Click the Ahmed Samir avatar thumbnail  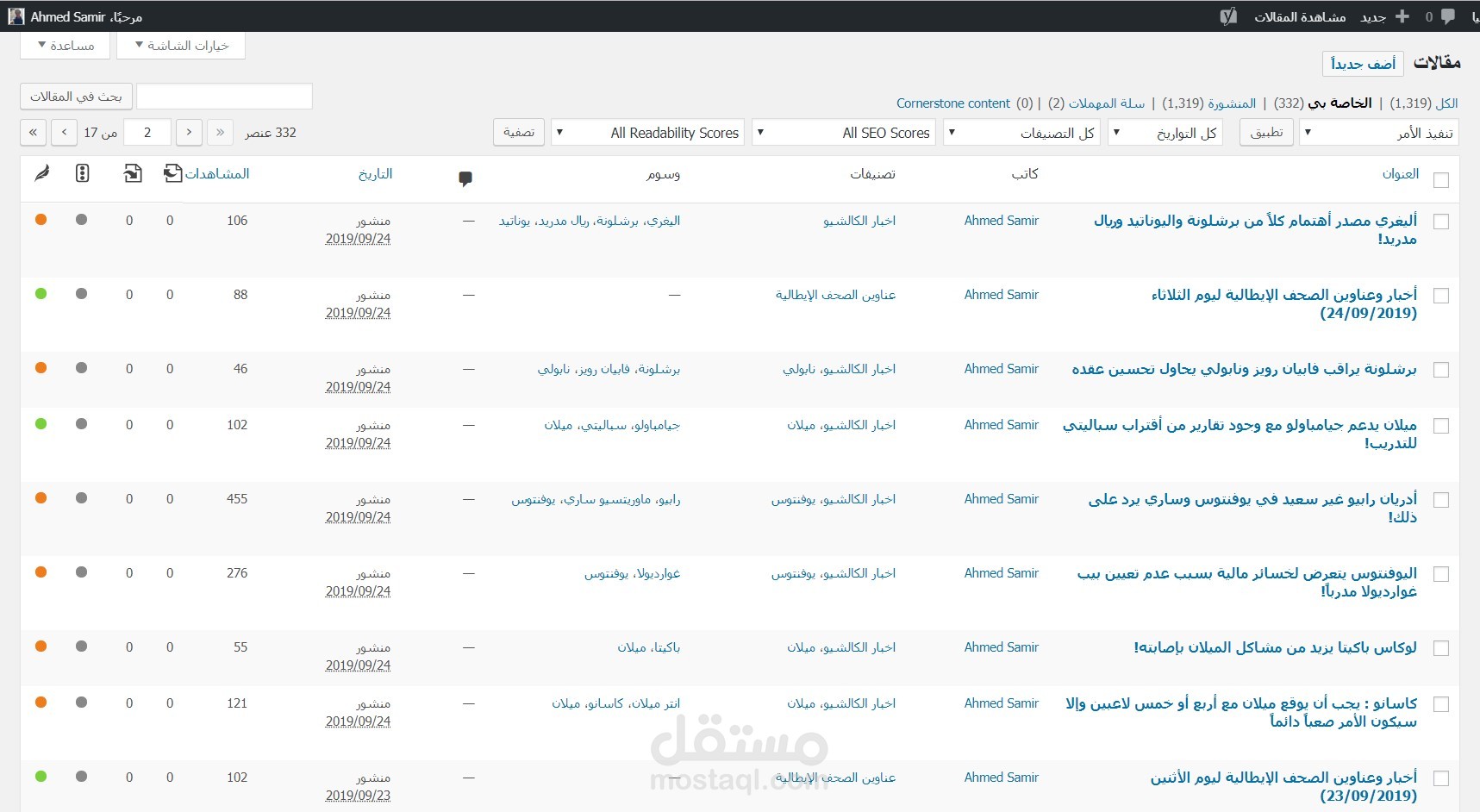[16, 16]
